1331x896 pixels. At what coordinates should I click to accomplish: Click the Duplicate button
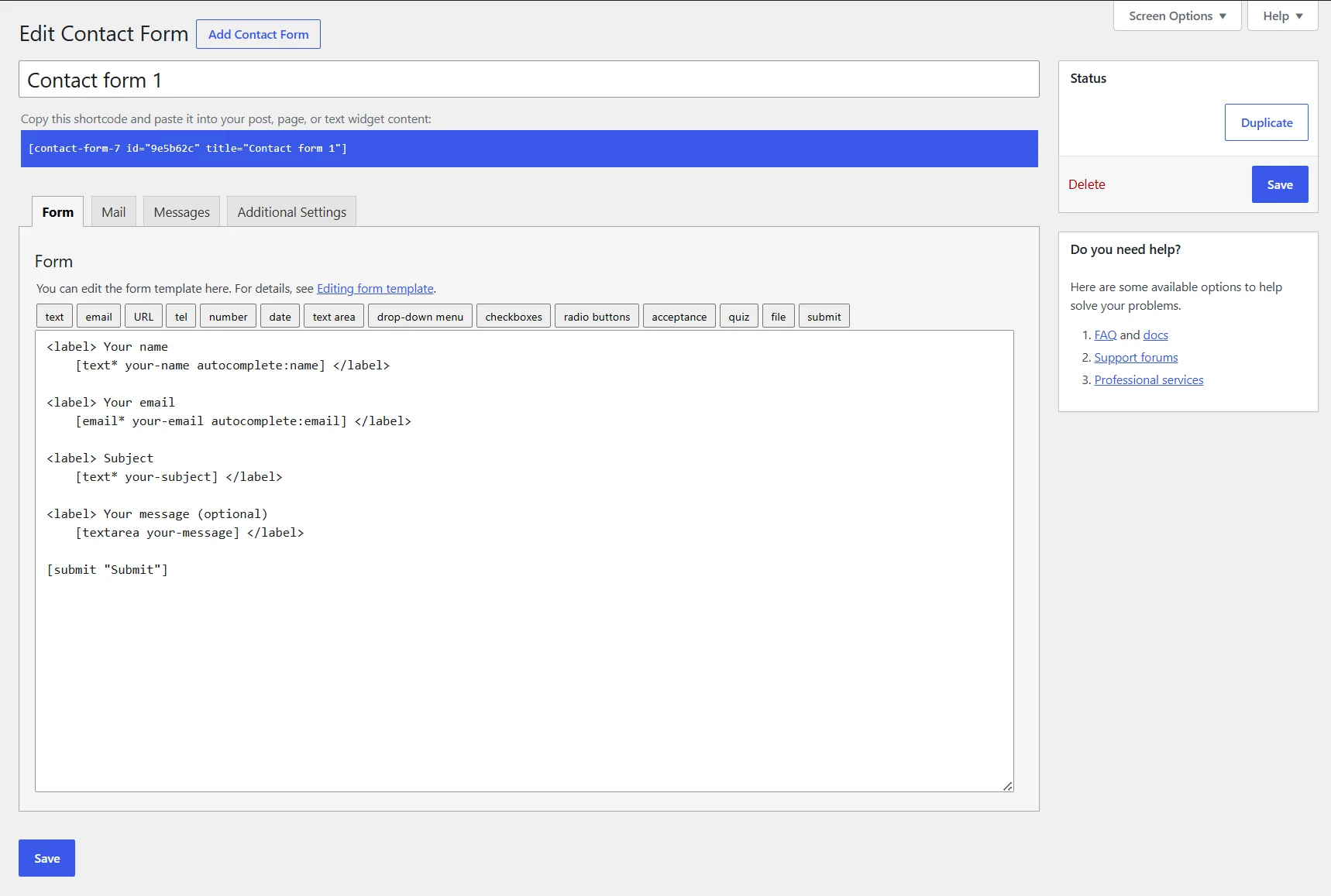coord(1267,122)
